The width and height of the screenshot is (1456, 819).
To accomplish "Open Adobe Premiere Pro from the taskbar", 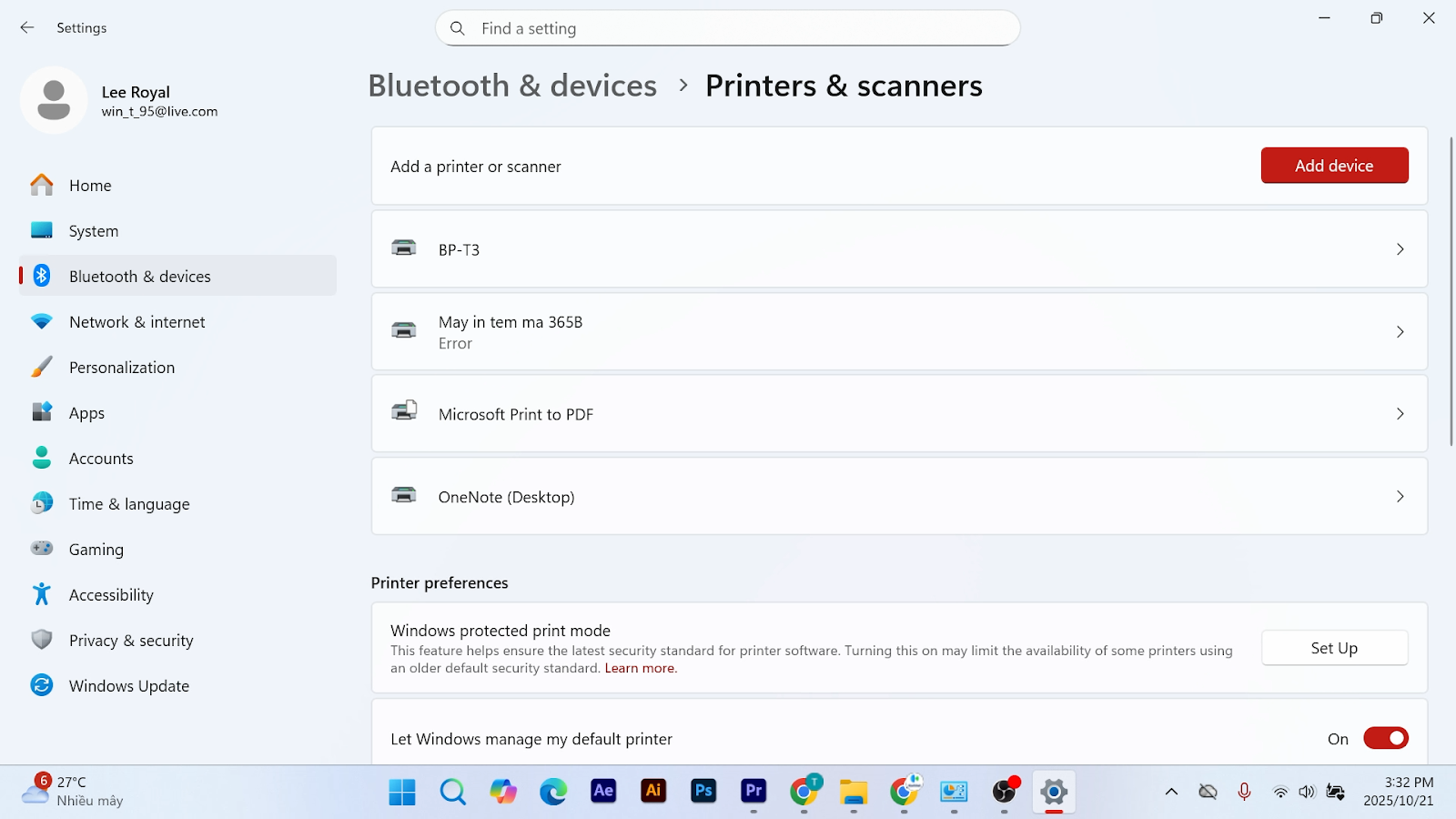I will coord(753,792).
